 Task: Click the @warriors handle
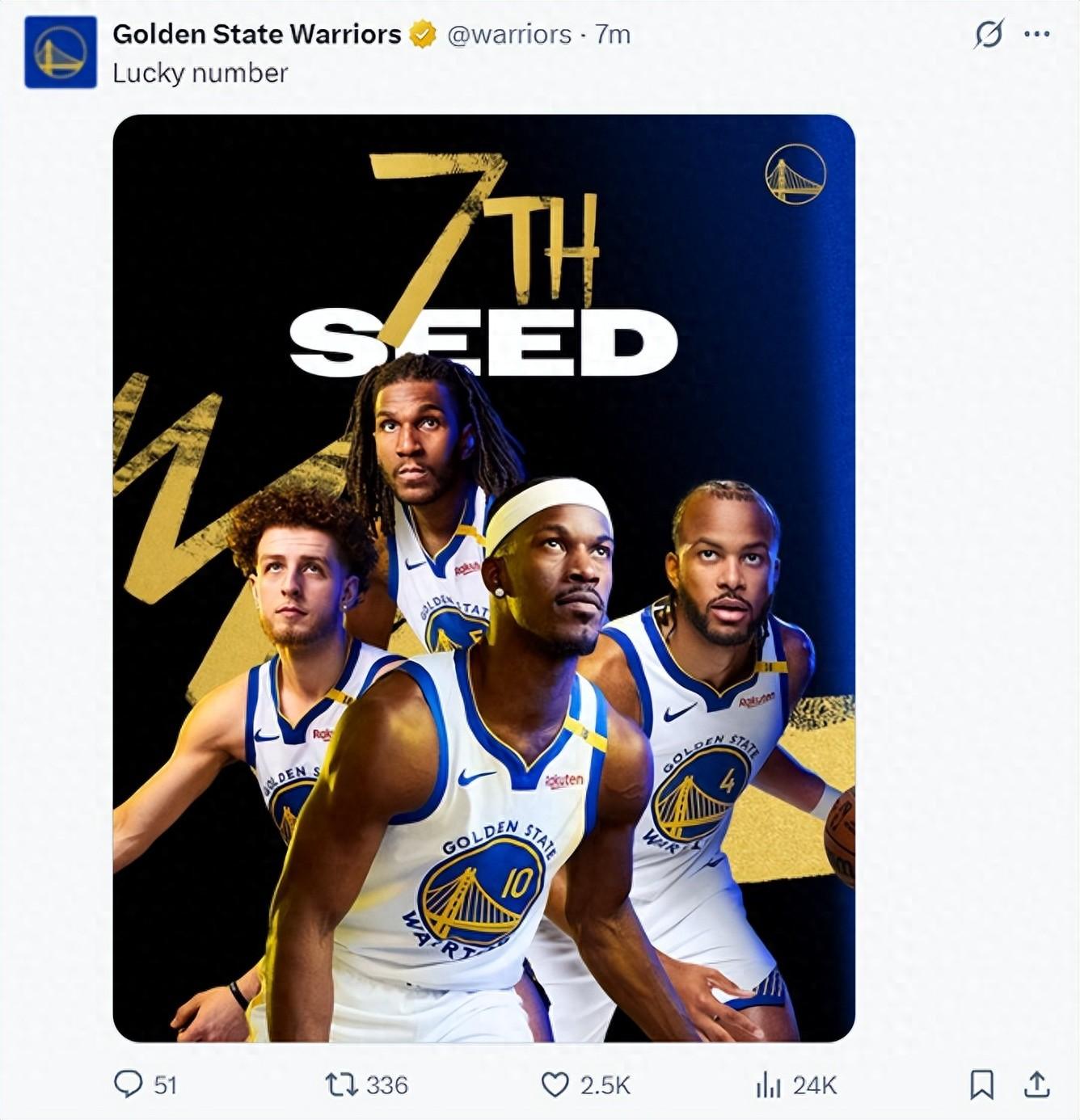(508, 35)
